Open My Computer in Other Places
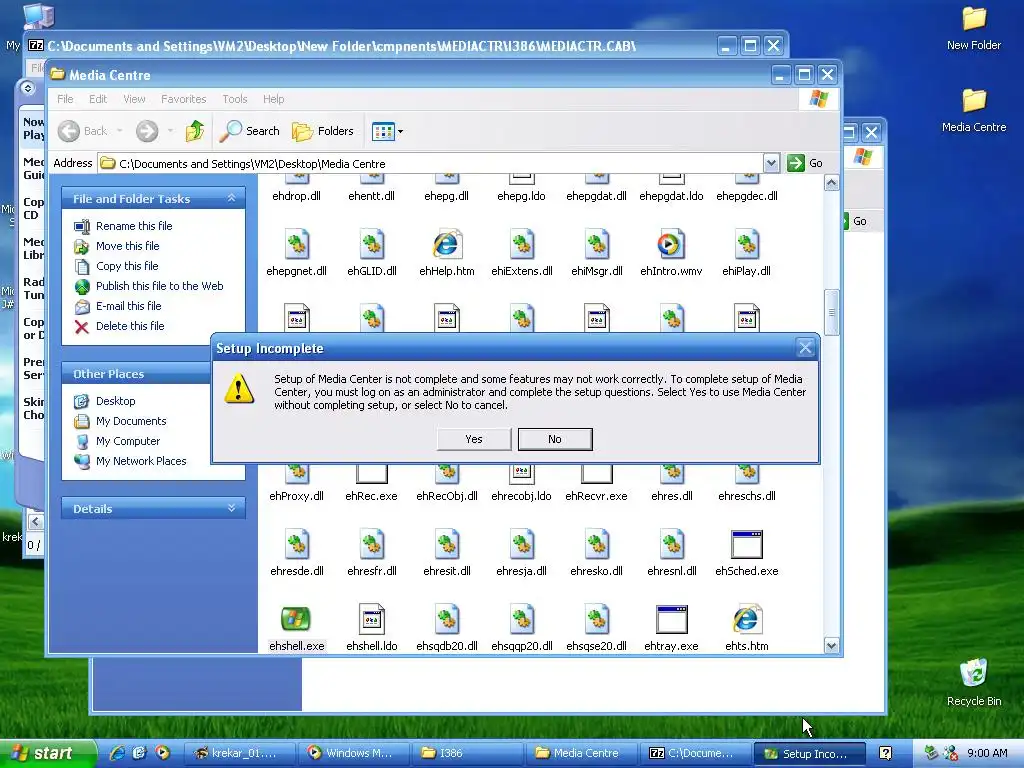 (127, 441)
